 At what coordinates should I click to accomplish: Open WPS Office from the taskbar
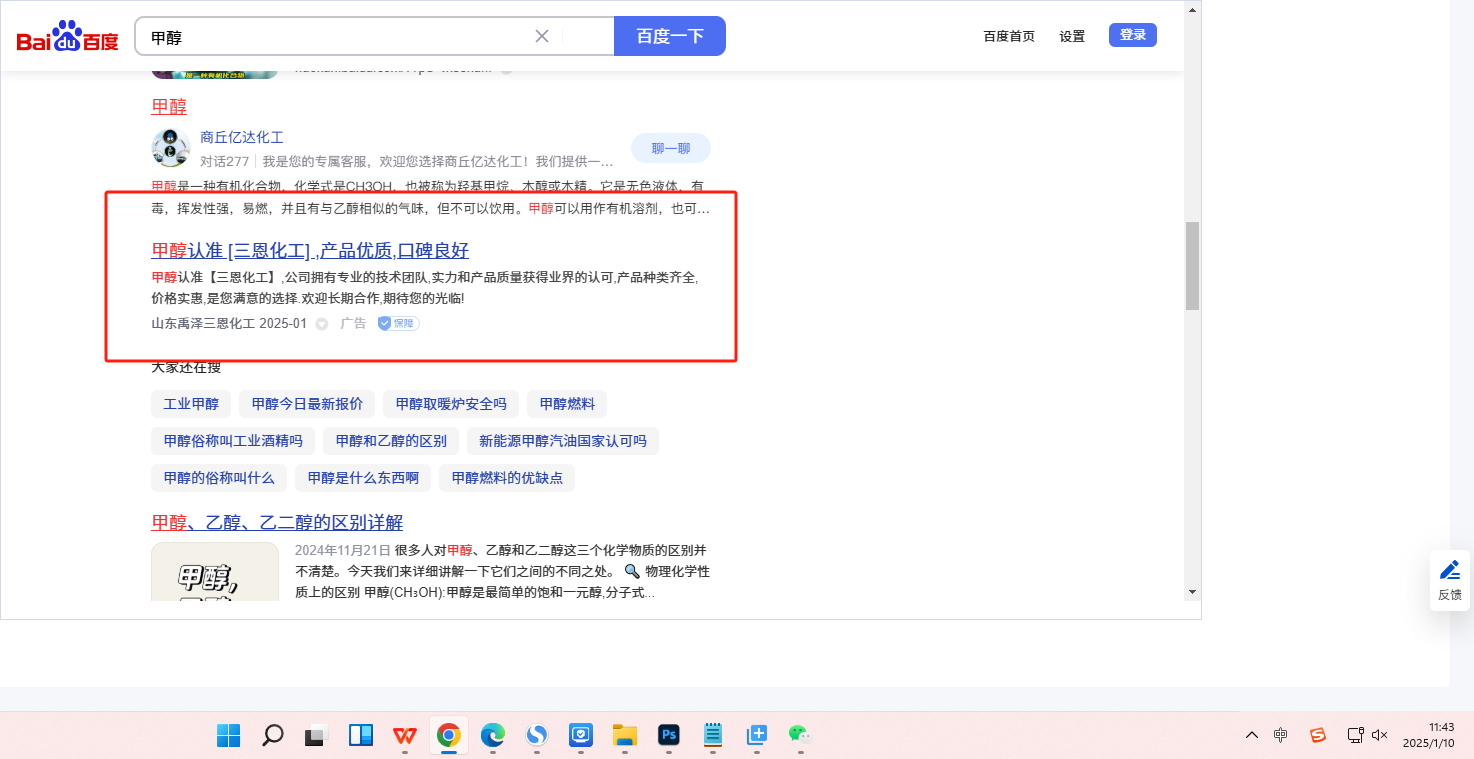tap(405, 736)
